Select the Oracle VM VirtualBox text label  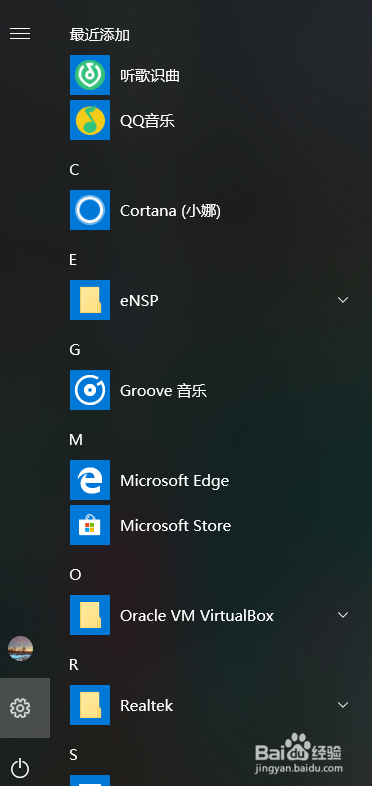(197, 615)
